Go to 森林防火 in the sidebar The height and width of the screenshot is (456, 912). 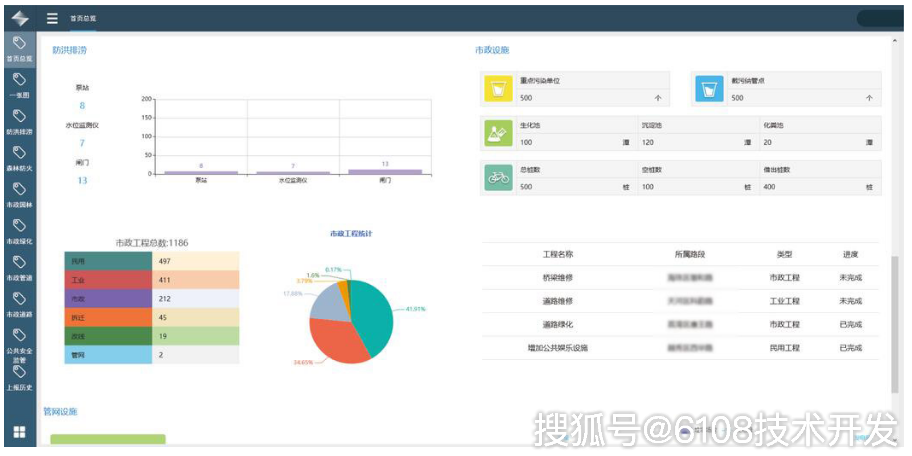click(x=20, y=159)
